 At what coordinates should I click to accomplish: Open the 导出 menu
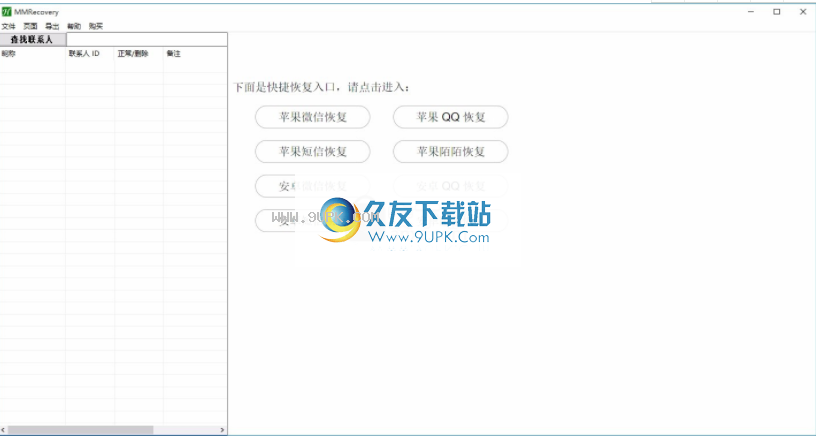coord(52,26)
